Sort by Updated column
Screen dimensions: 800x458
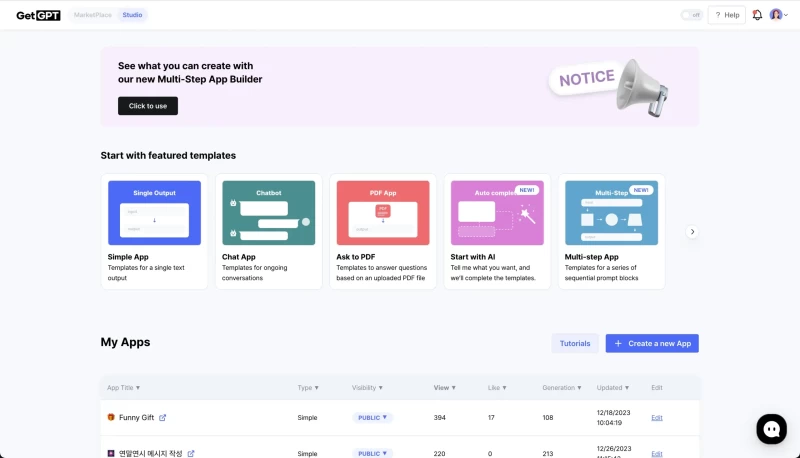613,388
